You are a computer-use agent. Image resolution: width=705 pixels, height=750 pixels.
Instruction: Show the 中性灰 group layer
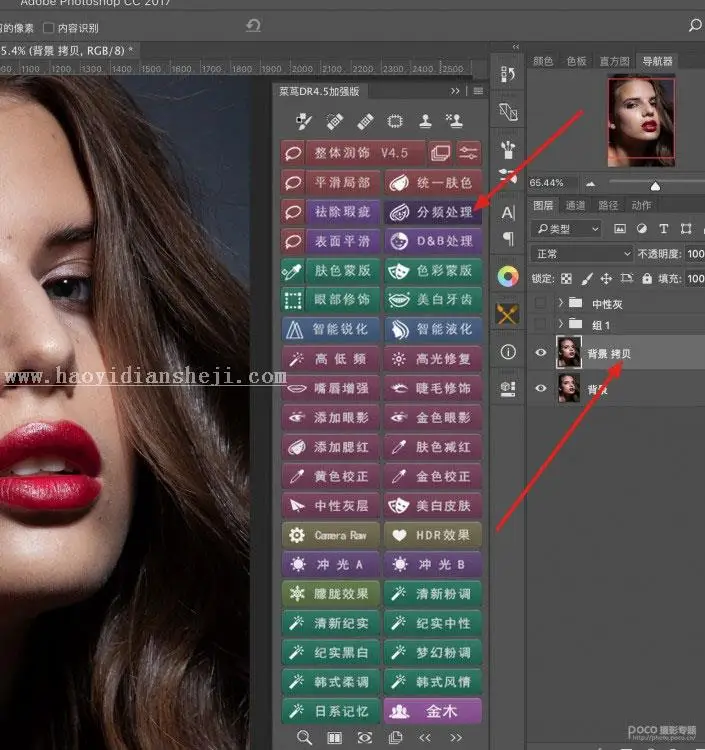[x=540, y=303]
